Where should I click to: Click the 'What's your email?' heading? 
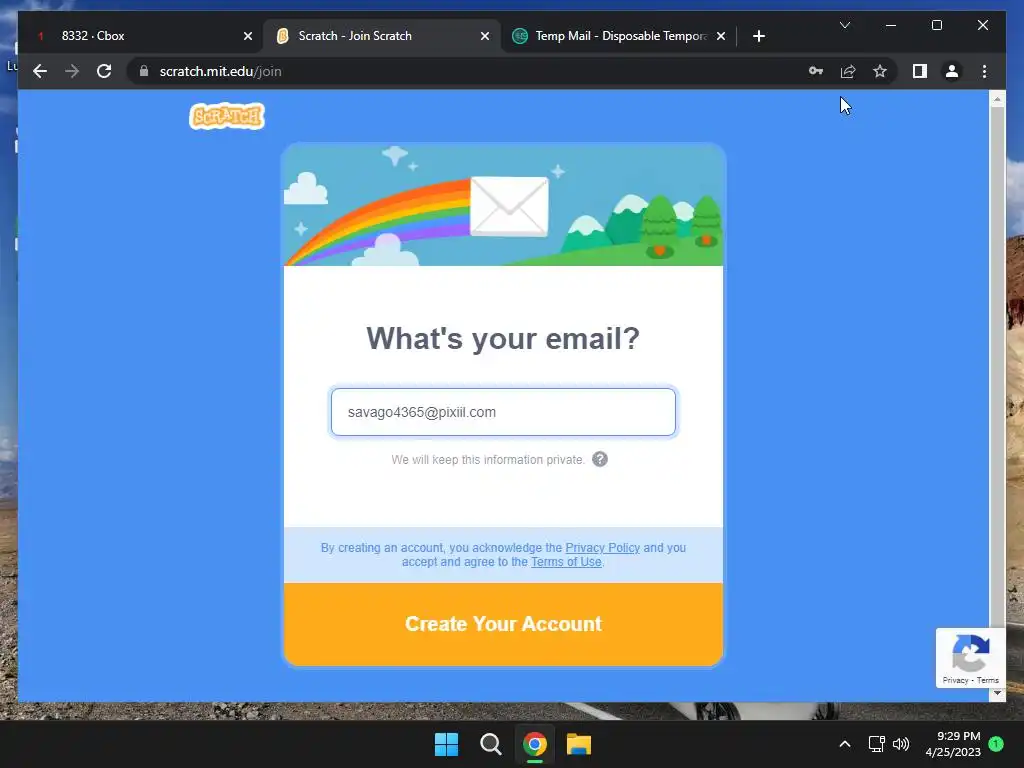tap(503, 338)
